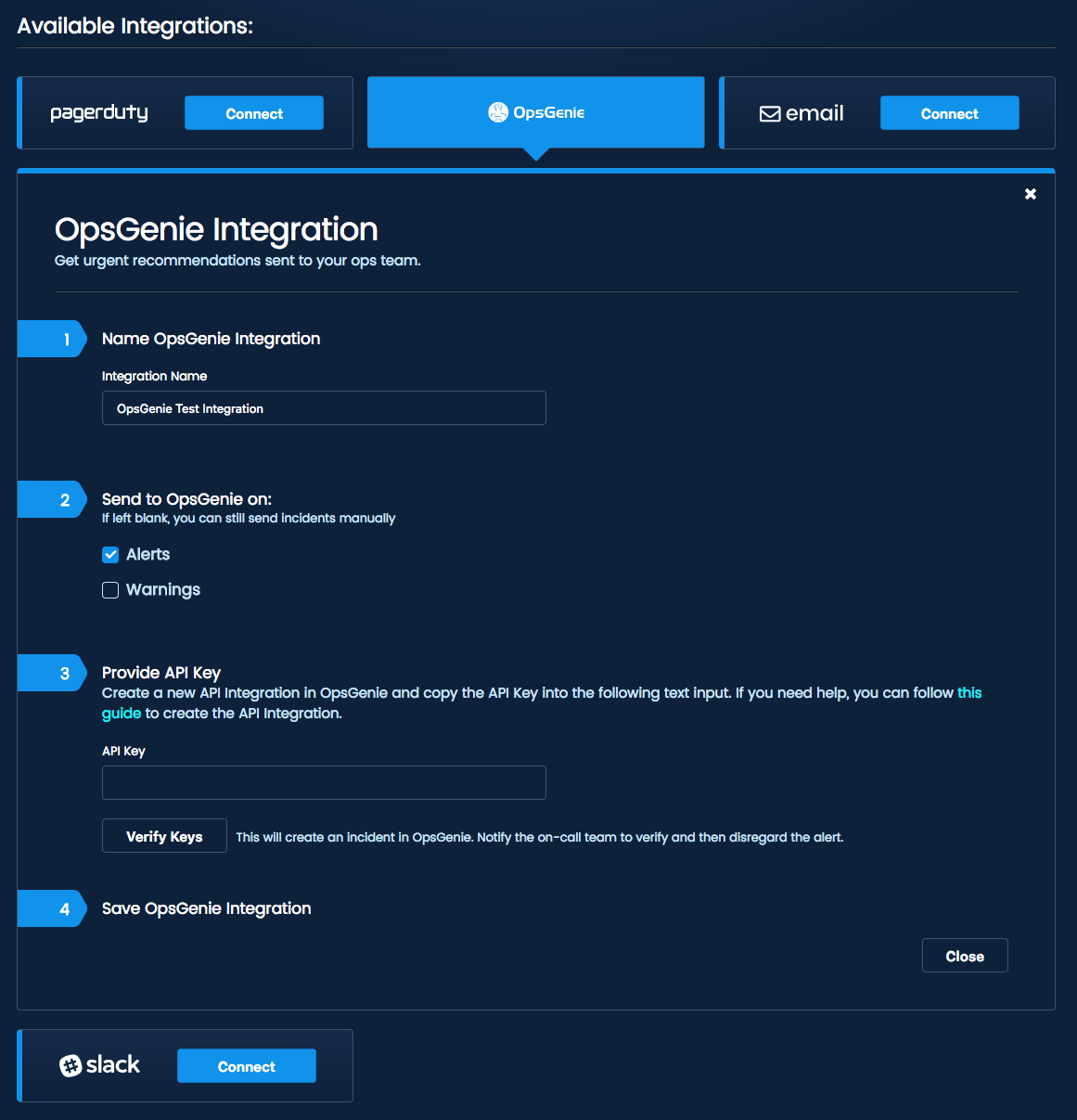Click the pagerduty logo text
This screenshot has height=1120, width=1077.
click(x=99, y=113)
